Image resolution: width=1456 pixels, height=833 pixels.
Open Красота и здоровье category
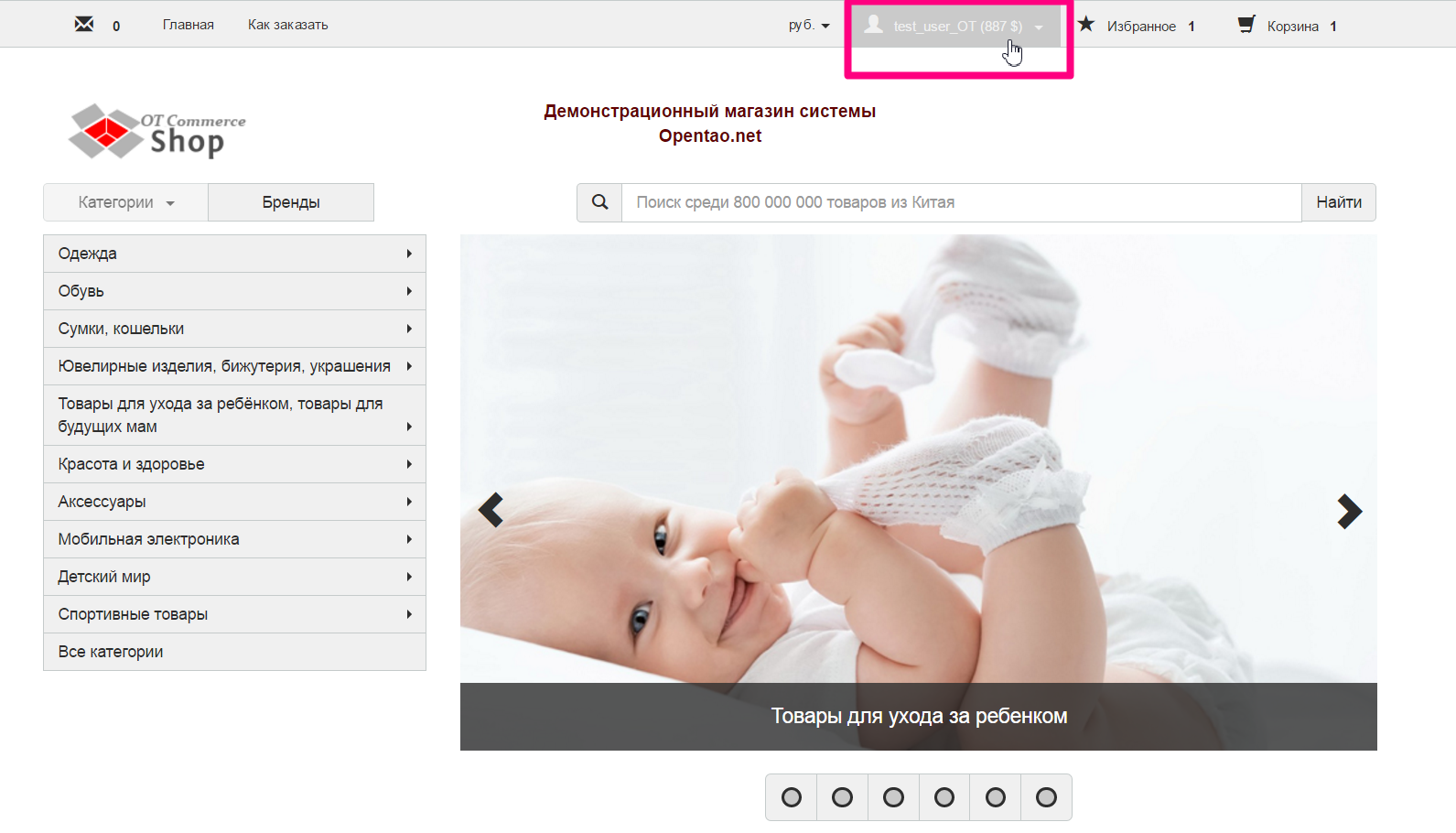[x=234, y=464]
